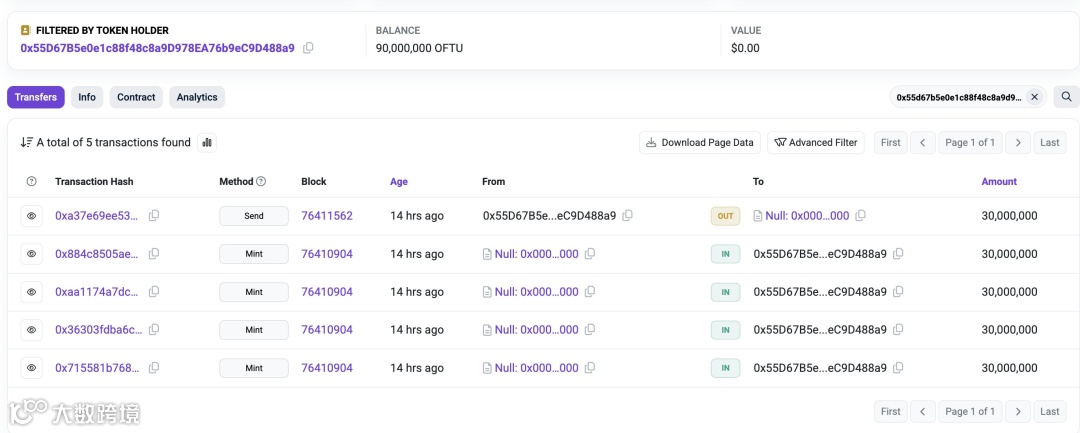Click the OUT direction badge
1080x433 pixels.
click(725, 215)
